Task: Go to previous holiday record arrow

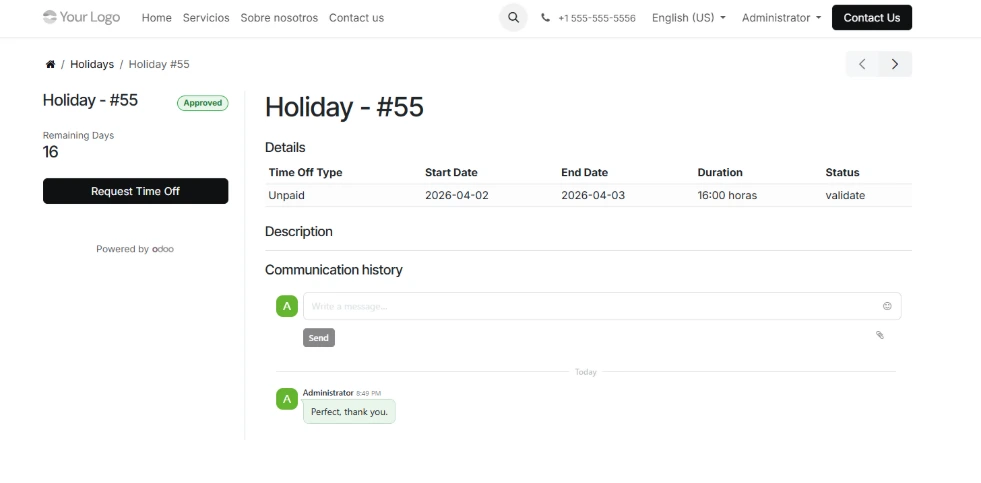Action: click(862, 64)
